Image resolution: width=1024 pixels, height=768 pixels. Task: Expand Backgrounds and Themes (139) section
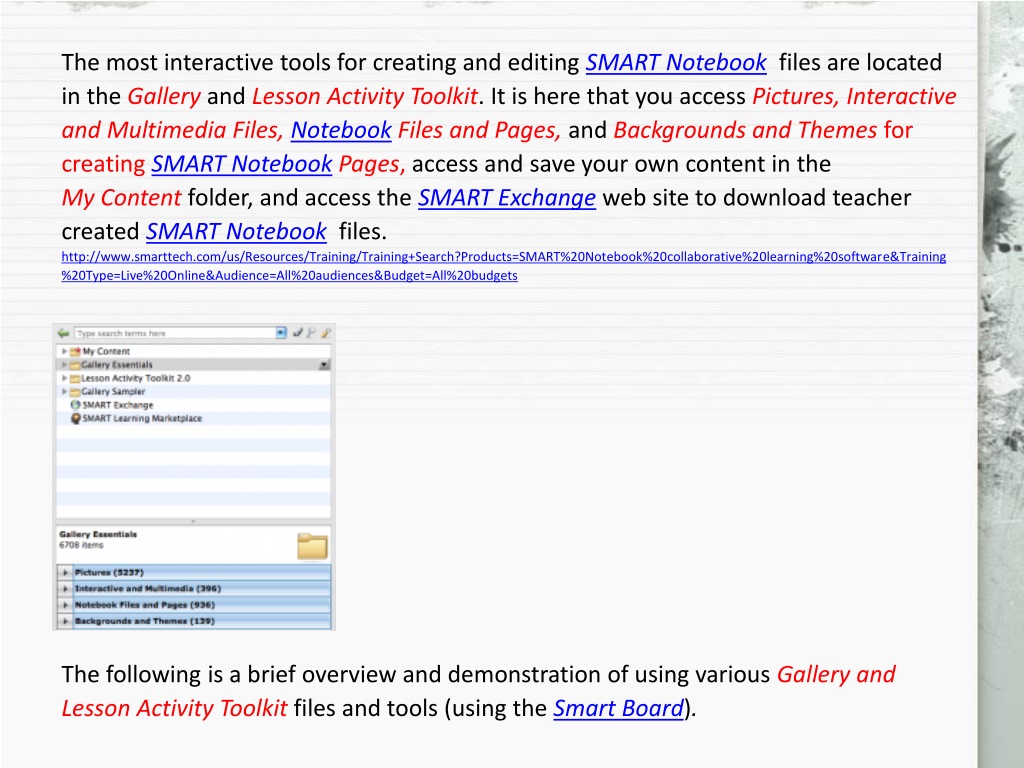(x=65, y=621)
